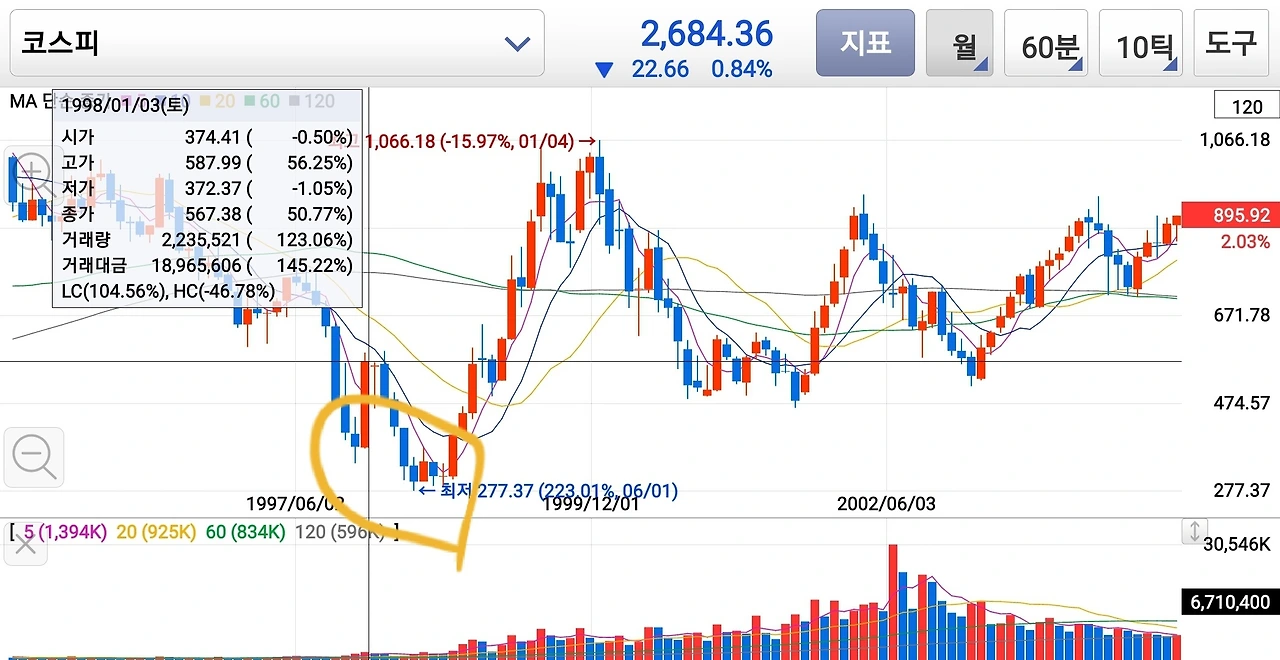Viewport: 1280px width, 660px height.
Task: Close the volume panel with X icon
Action: click(25, 545)
